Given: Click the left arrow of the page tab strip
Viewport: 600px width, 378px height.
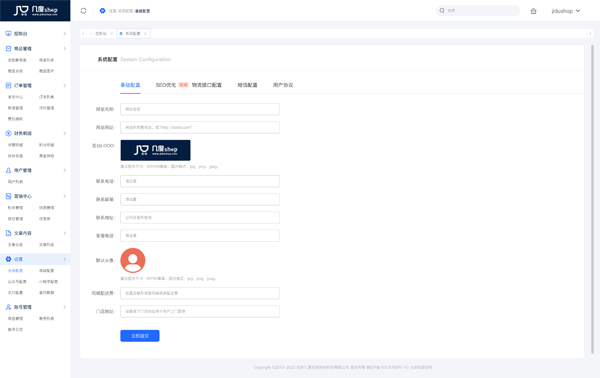Looking at the screenshot, I should pos(83,33).
